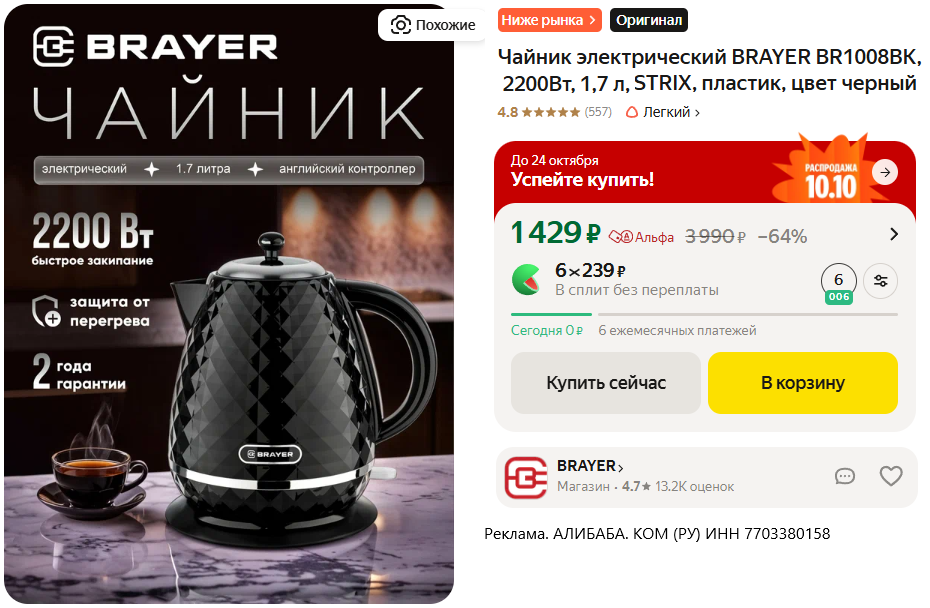The width and height of the screenshot is (930, 608).
Task: Open BRAYER store page link
Action: pos(590,466)
